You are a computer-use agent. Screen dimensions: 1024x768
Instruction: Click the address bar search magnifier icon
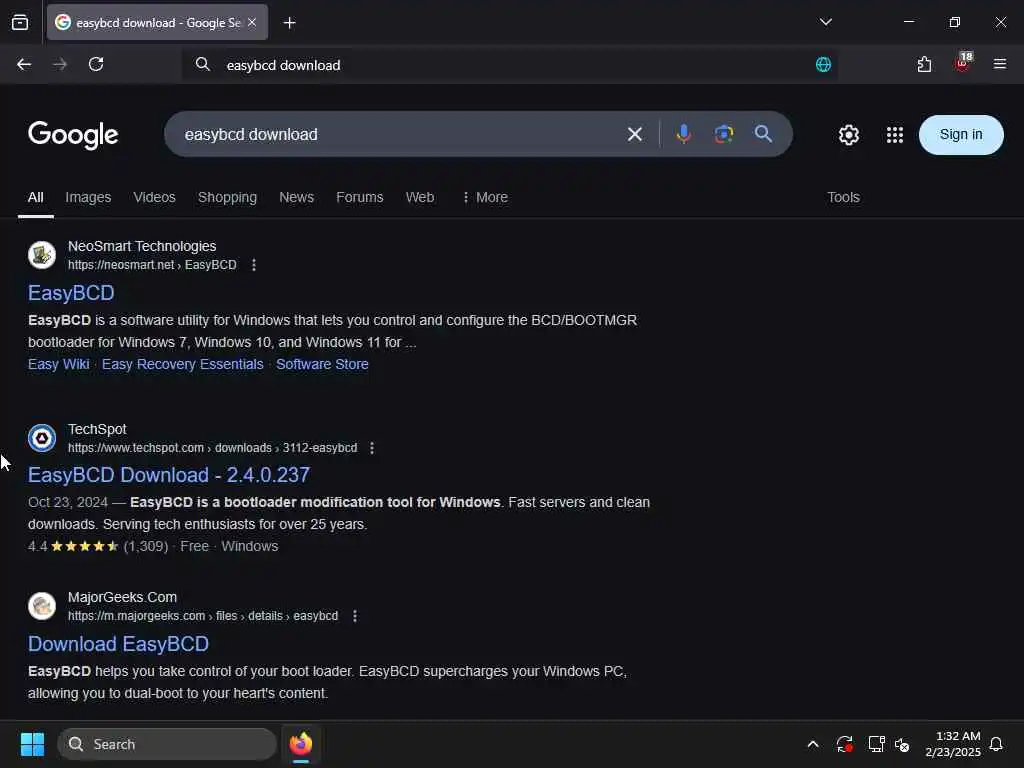click(x=202, y=64)
